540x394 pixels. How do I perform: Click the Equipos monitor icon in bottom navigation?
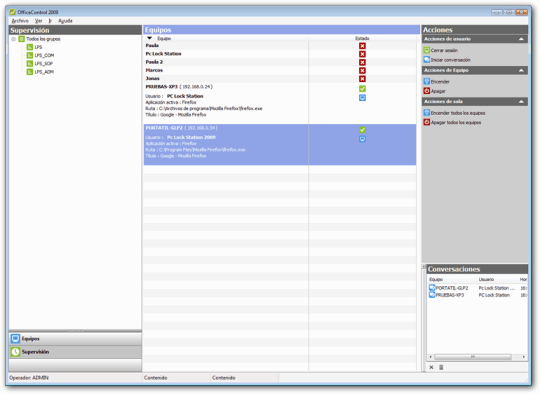coord(15,339)
